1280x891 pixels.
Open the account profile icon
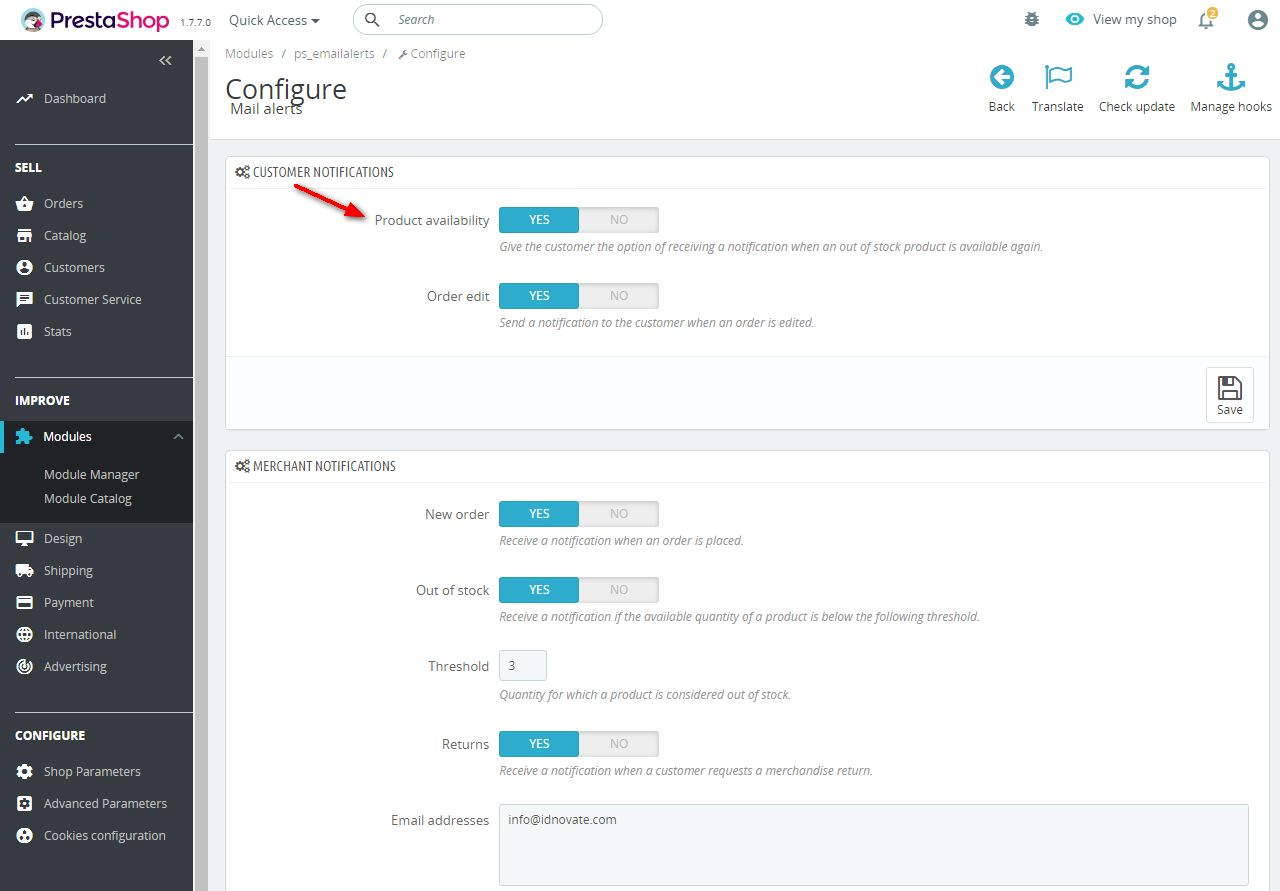[x=1257, y=19]
